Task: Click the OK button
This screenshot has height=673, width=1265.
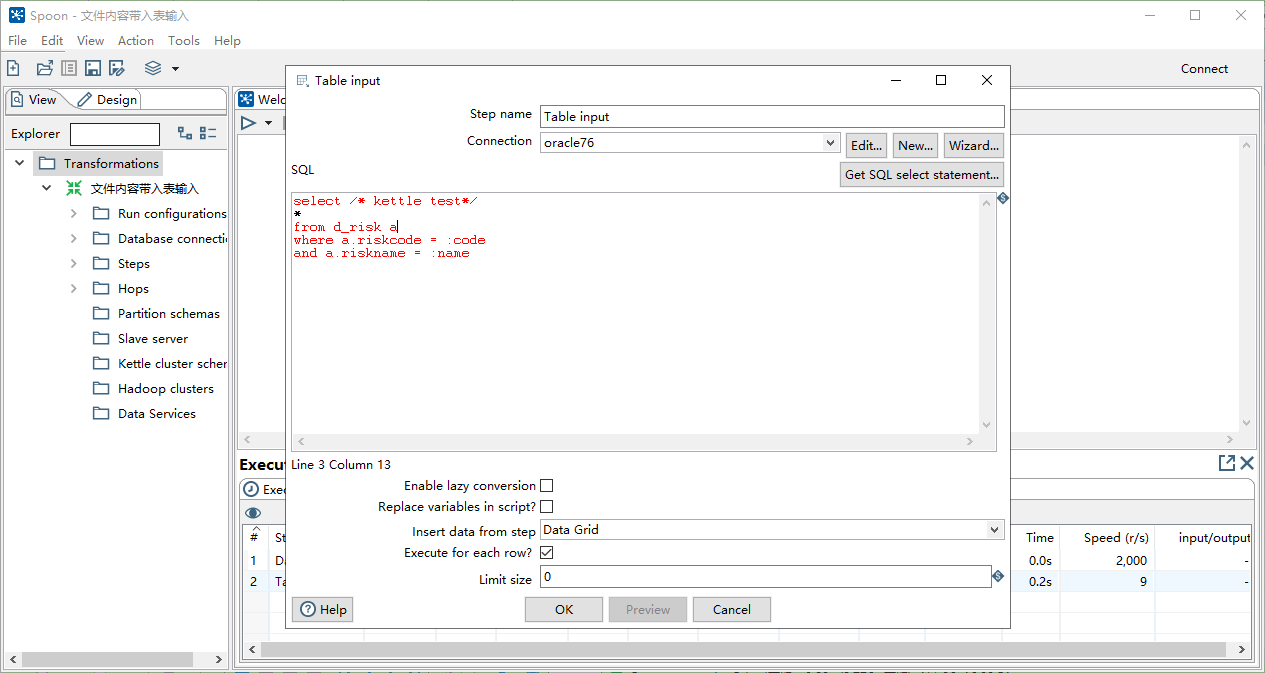Action: [x=564, y=609]
